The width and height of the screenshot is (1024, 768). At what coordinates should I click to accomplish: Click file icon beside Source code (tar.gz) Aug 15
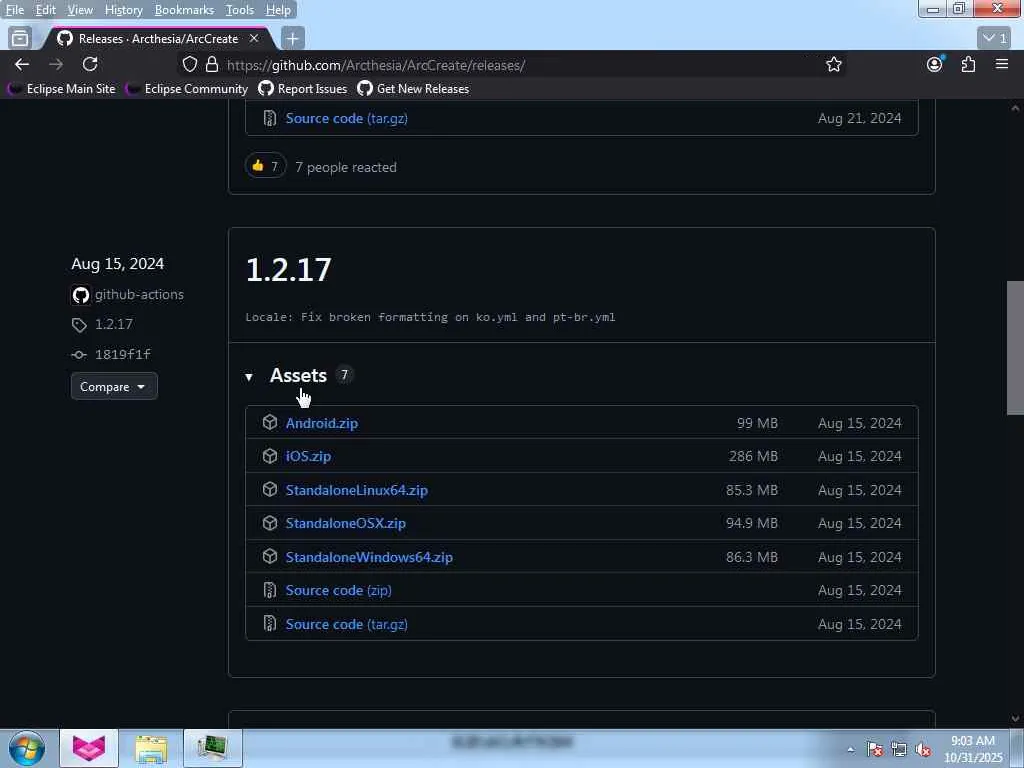(x=270, y=624)
